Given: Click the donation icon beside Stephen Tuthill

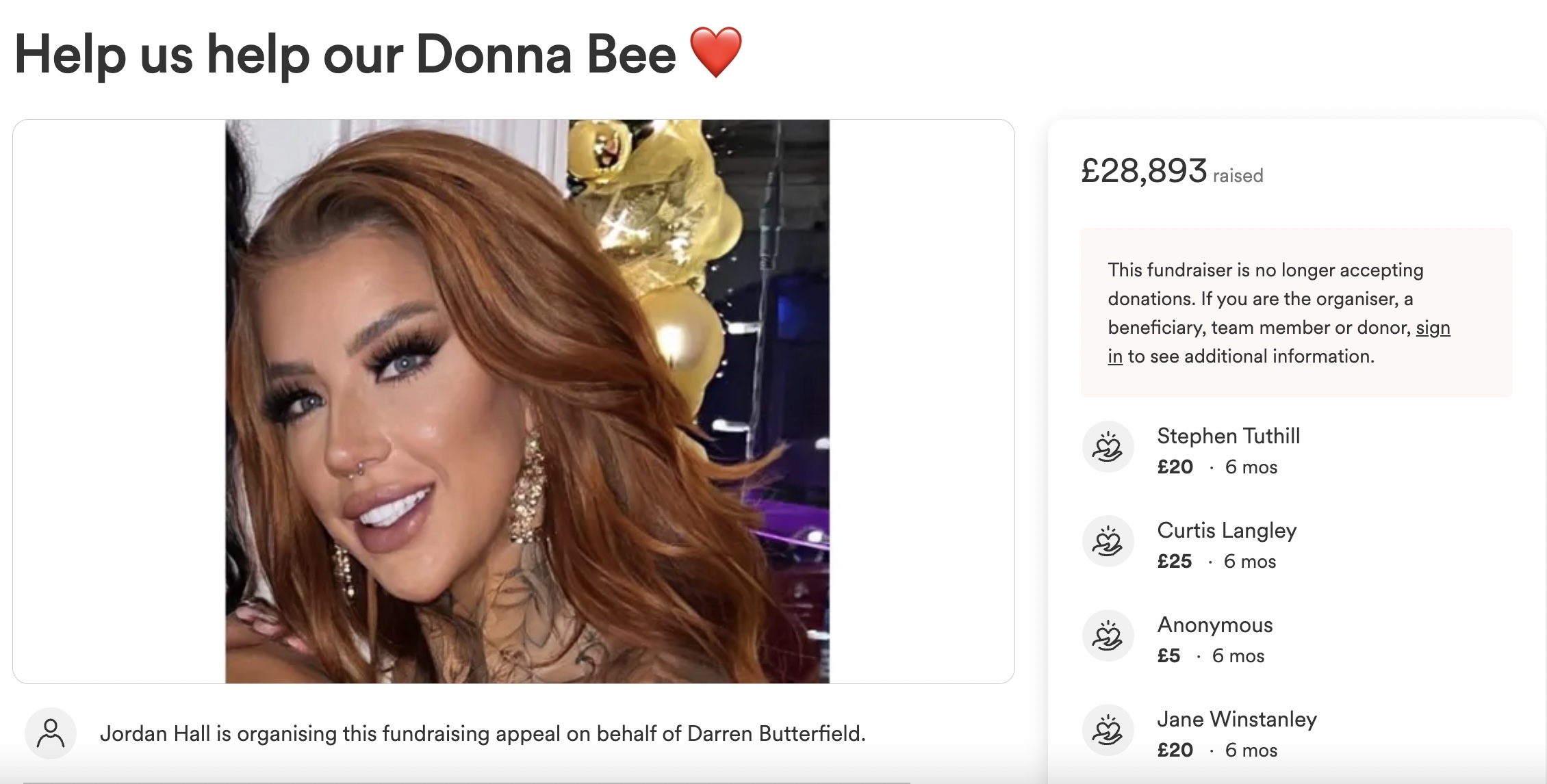Looking at the screenshot, I should point(1108,447).
